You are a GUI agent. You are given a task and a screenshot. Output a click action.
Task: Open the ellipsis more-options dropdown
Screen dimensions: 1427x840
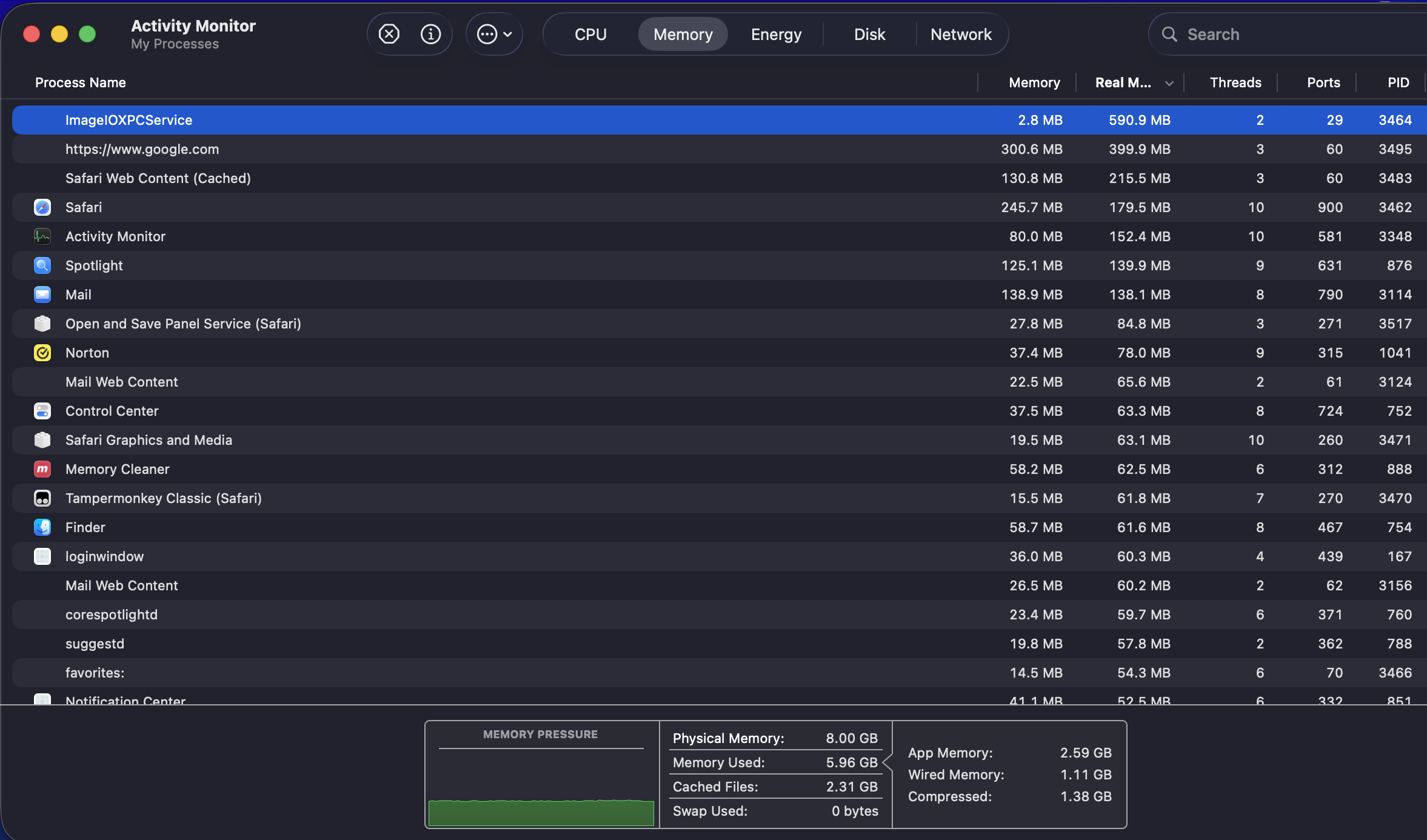coord(494,34)
